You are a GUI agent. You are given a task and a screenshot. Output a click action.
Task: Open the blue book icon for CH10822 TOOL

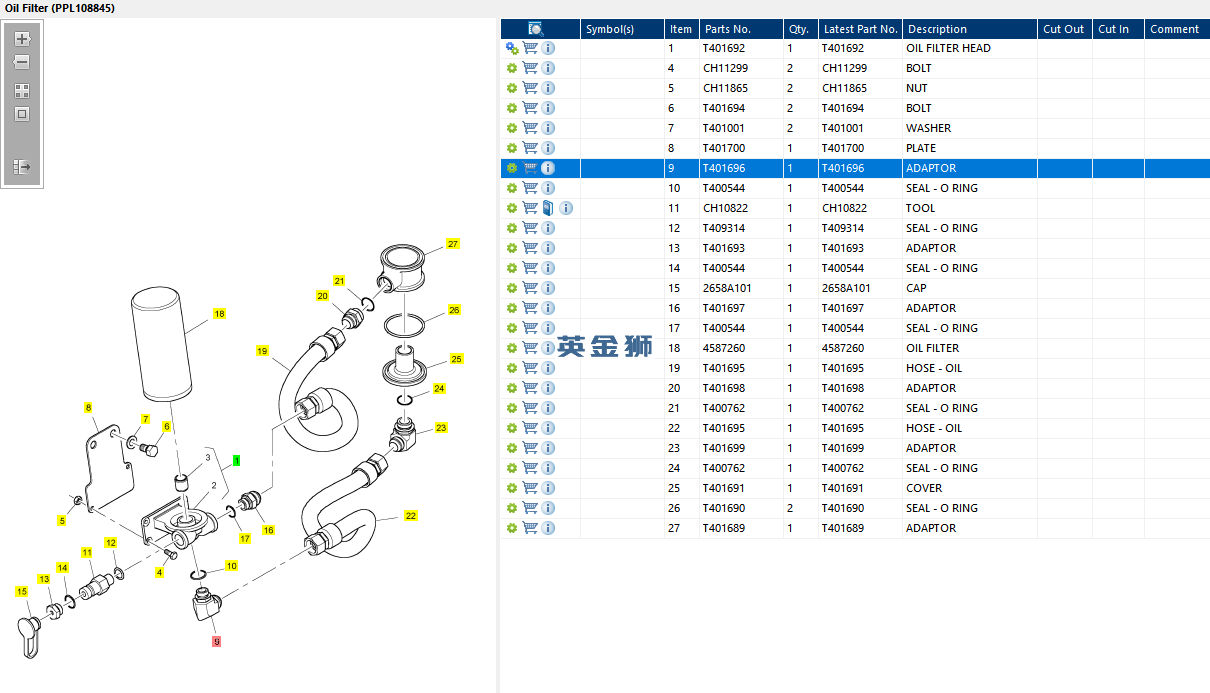click(x=548, y=208)
